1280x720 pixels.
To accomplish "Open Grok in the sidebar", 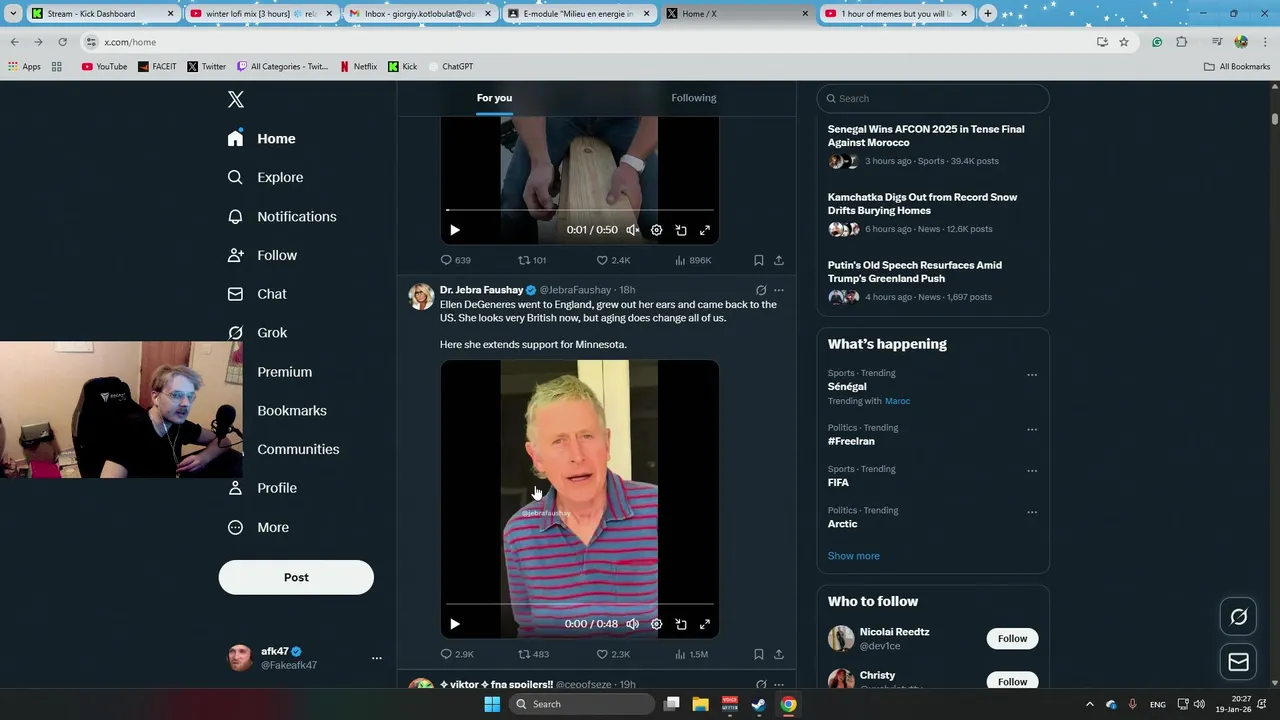I will [257, 333].
